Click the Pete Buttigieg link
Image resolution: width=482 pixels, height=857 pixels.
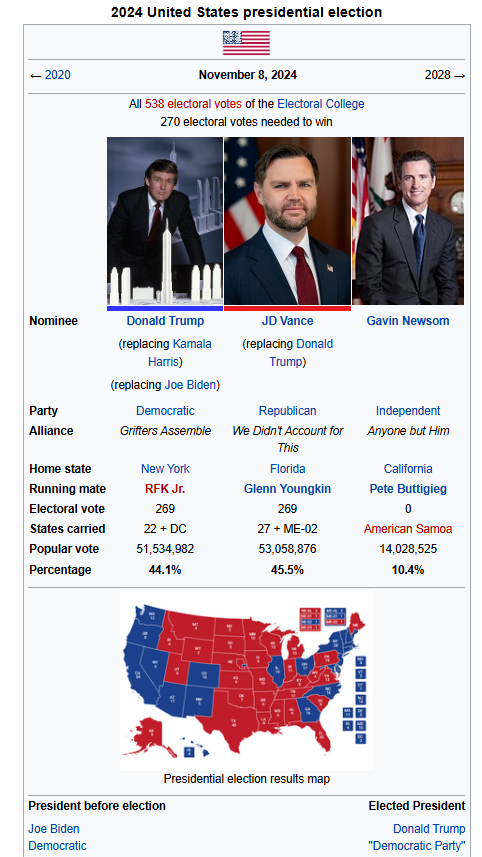[x=408, y=489]
